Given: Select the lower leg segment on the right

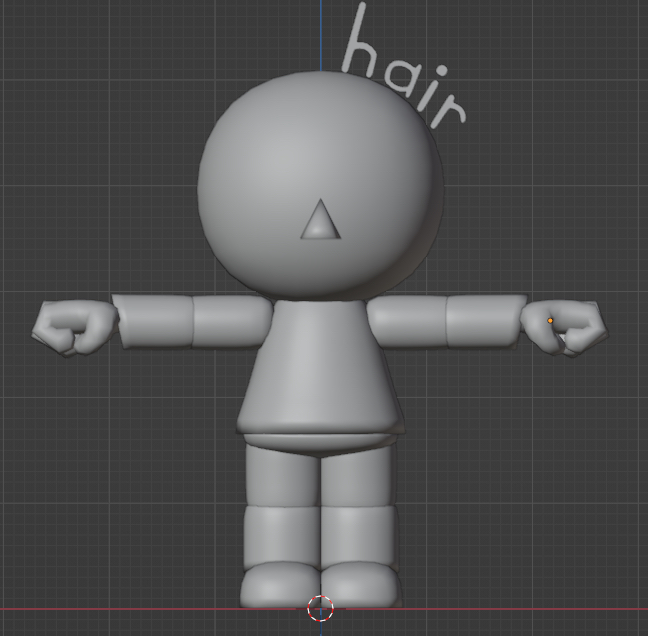Looking at the screenshot, I should pyautogui.click(x=358, y=535).
